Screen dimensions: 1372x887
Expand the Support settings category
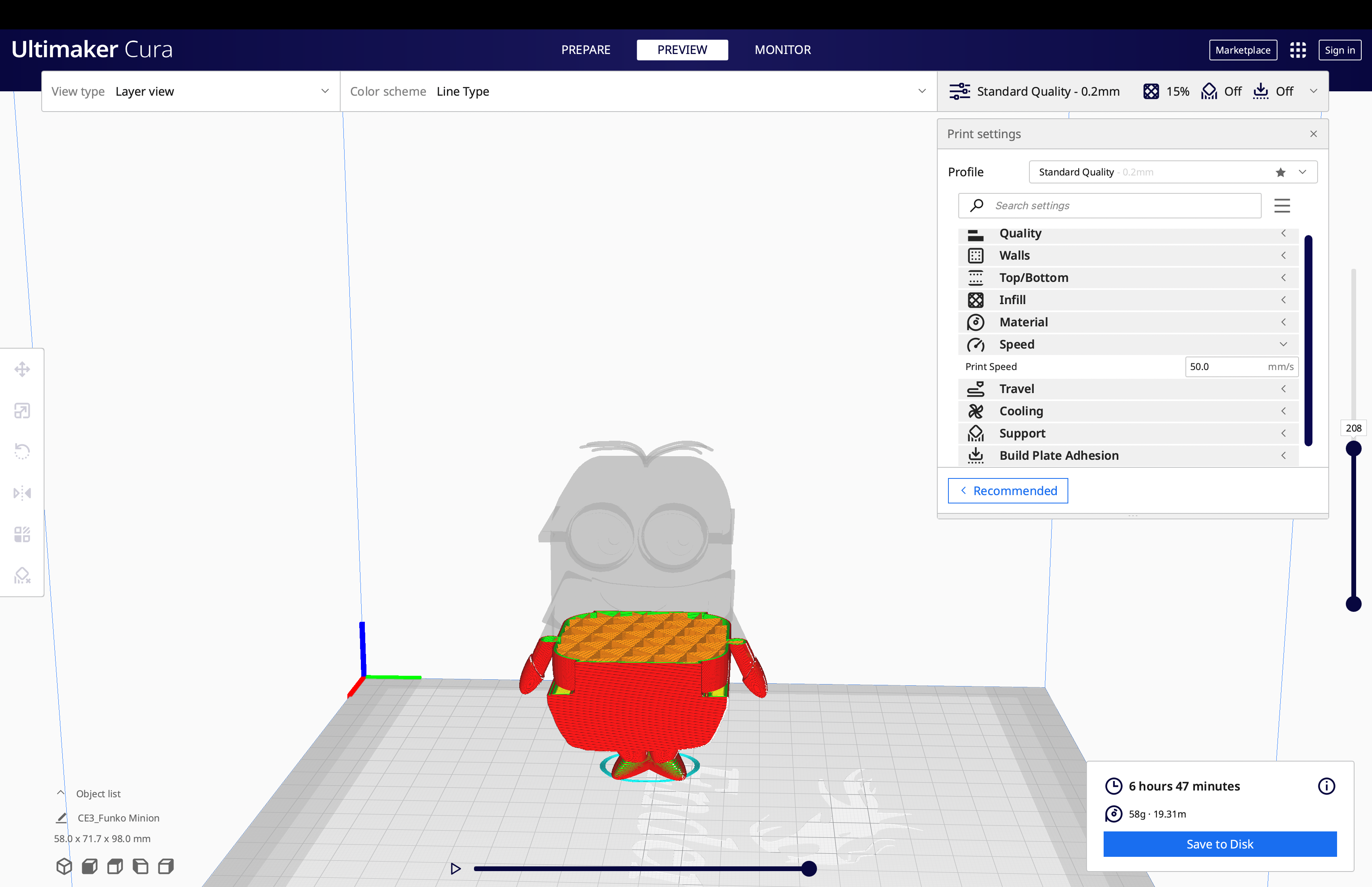1128,433
